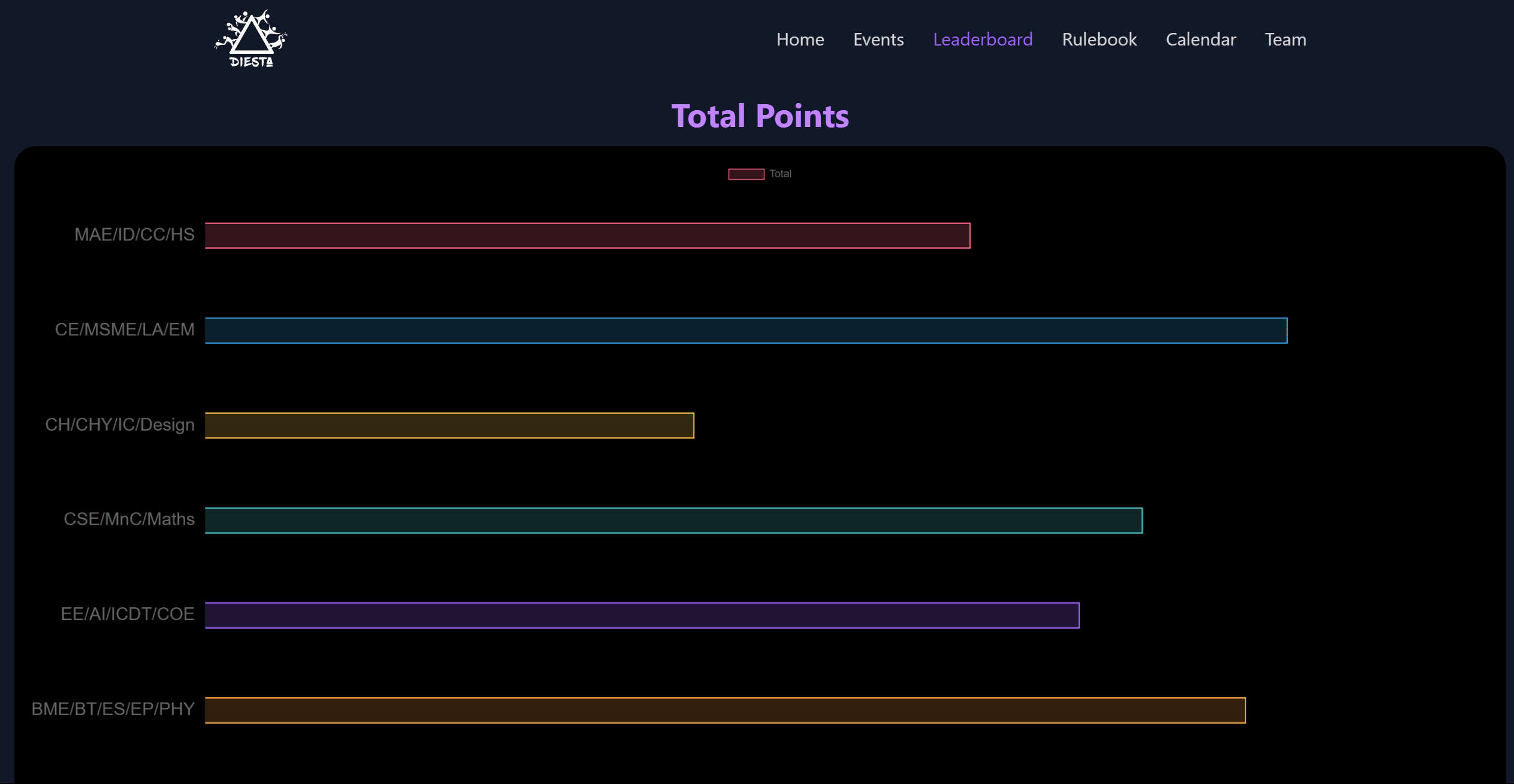Click the MAE/ID/CC/HS axis label

coord(134,235)
